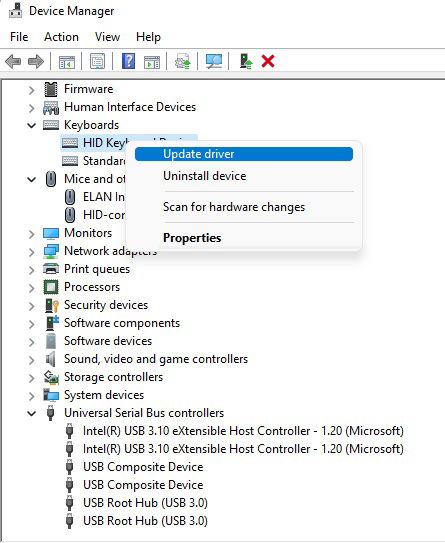Select the first USB Composite Device entry
The image size is (445, 543).
(143, 467)
